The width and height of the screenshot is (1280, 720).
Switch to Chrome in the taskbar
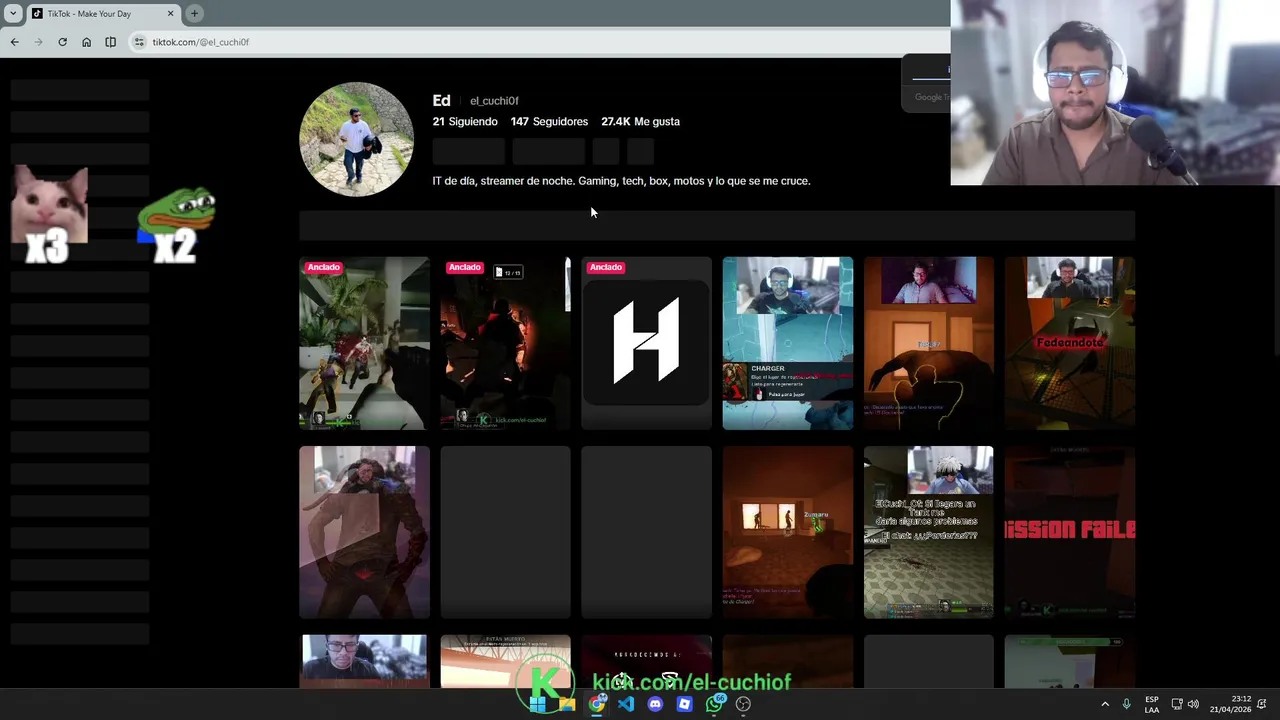(x=597, y=704)
